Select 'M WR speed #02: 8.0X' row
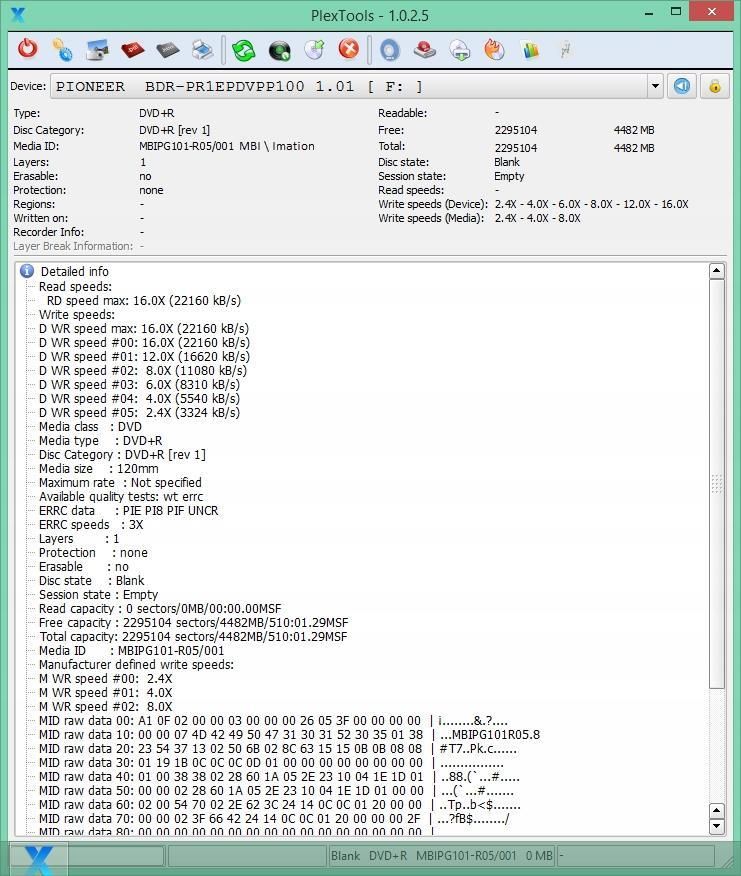 pyautogui.click(x=106, y=707)
